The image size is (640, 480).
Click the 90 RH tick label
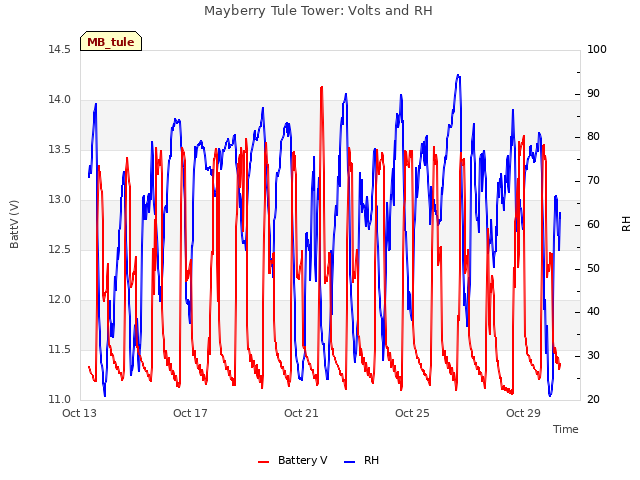tap(593, 93)
